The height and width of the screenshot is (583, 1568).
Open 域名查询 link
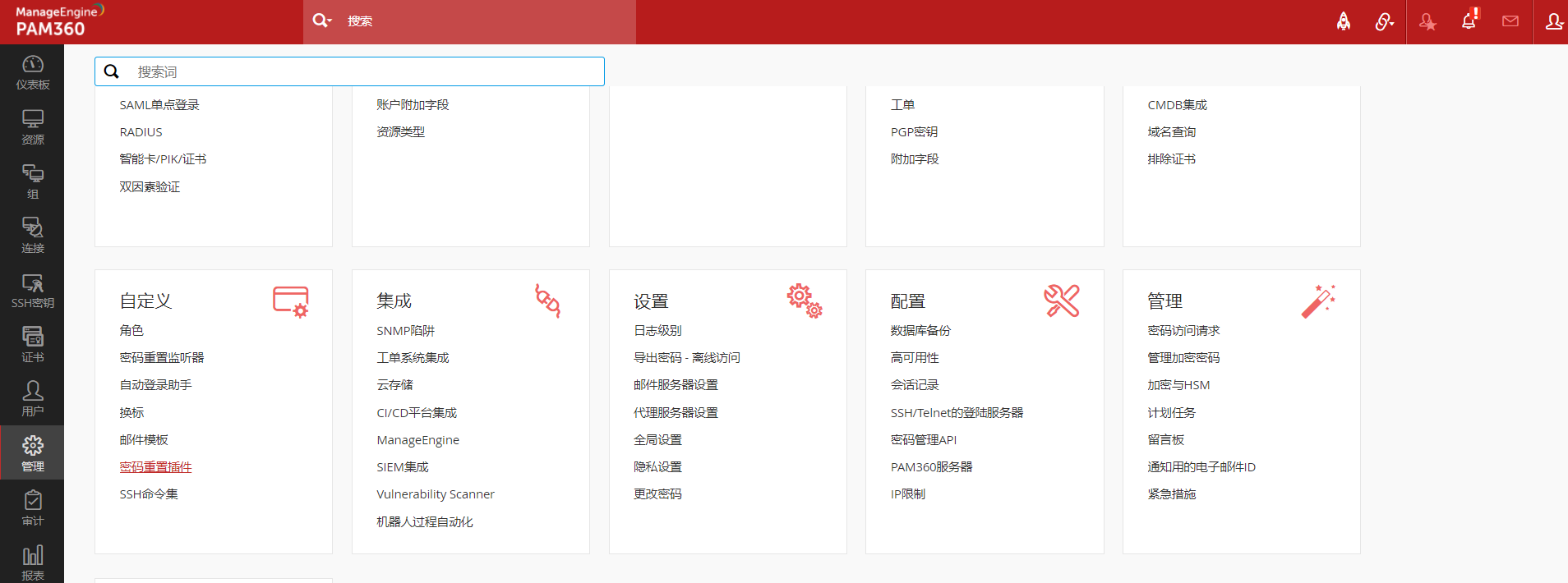click(x=1171, y=132)
